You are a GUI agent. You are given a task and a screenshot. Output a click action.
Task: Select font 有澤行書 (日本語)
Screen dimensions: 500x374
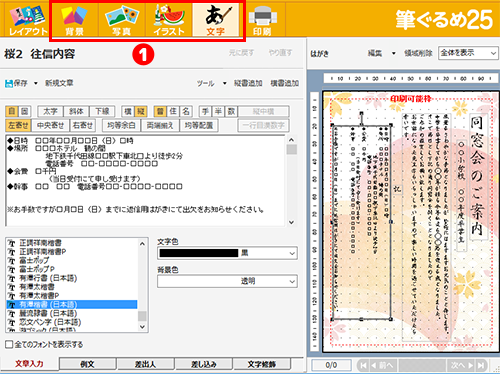(x=48, y=278)
